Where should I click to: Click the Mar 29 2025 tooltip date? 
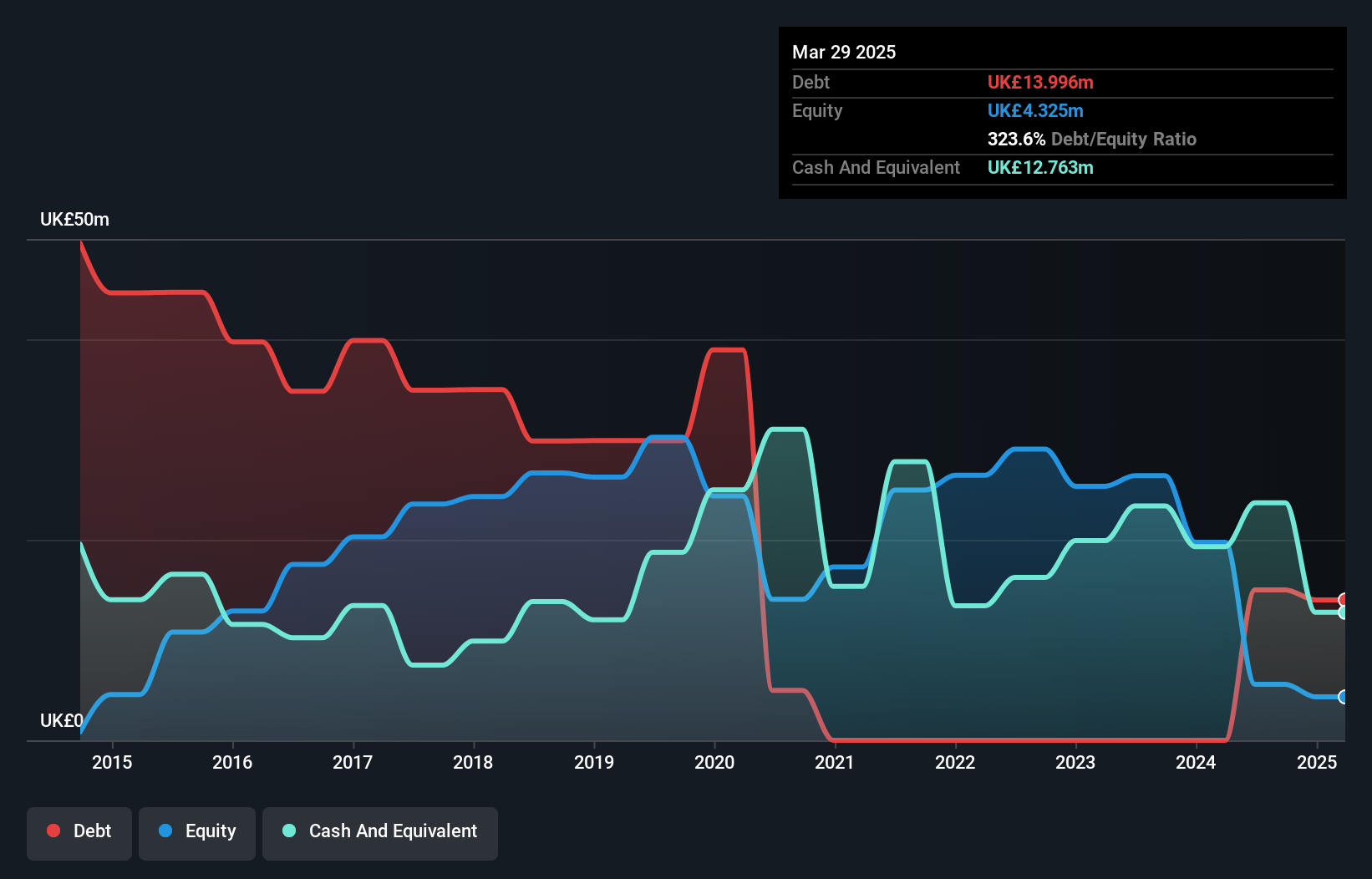(844, 52)
